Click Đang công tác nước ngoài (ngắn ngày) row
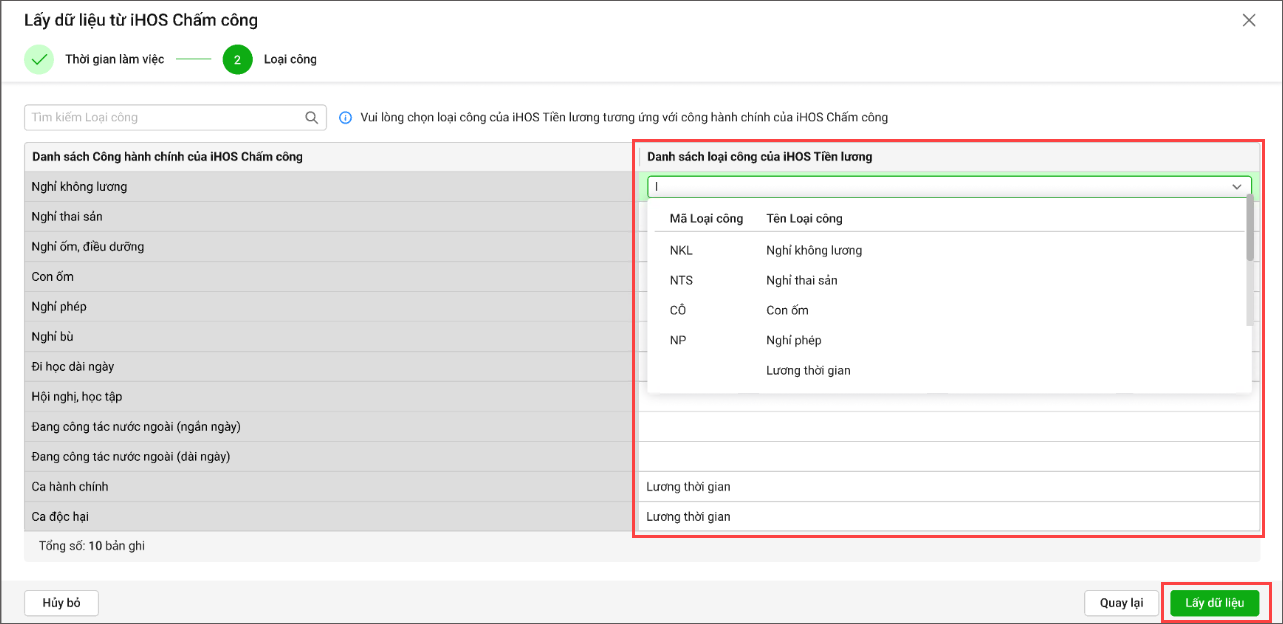Screen dimensions: 1283x624 click(x=330, y=427)
